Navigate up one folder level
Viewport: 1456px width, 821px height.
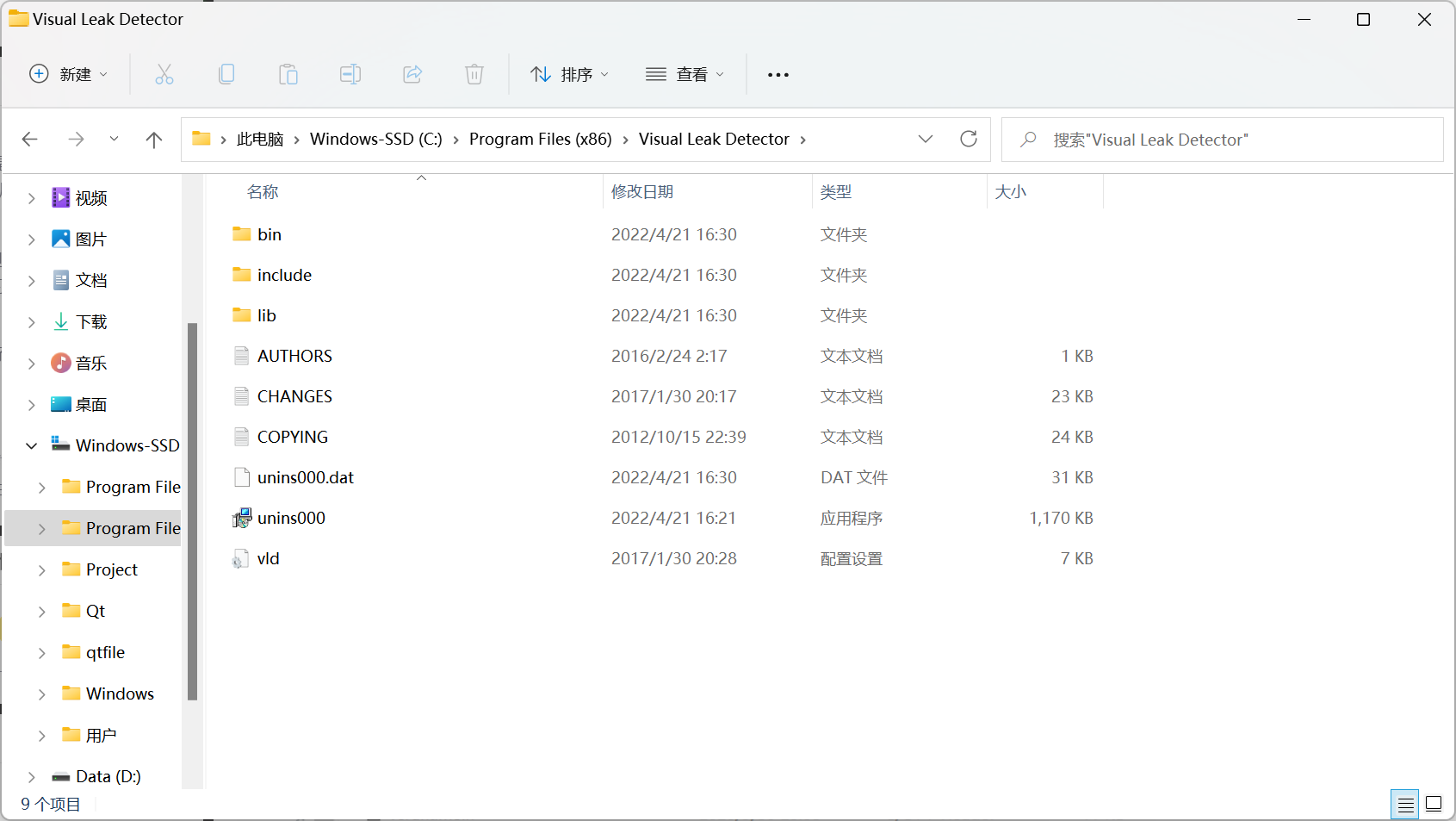click(x=153, y=139)
